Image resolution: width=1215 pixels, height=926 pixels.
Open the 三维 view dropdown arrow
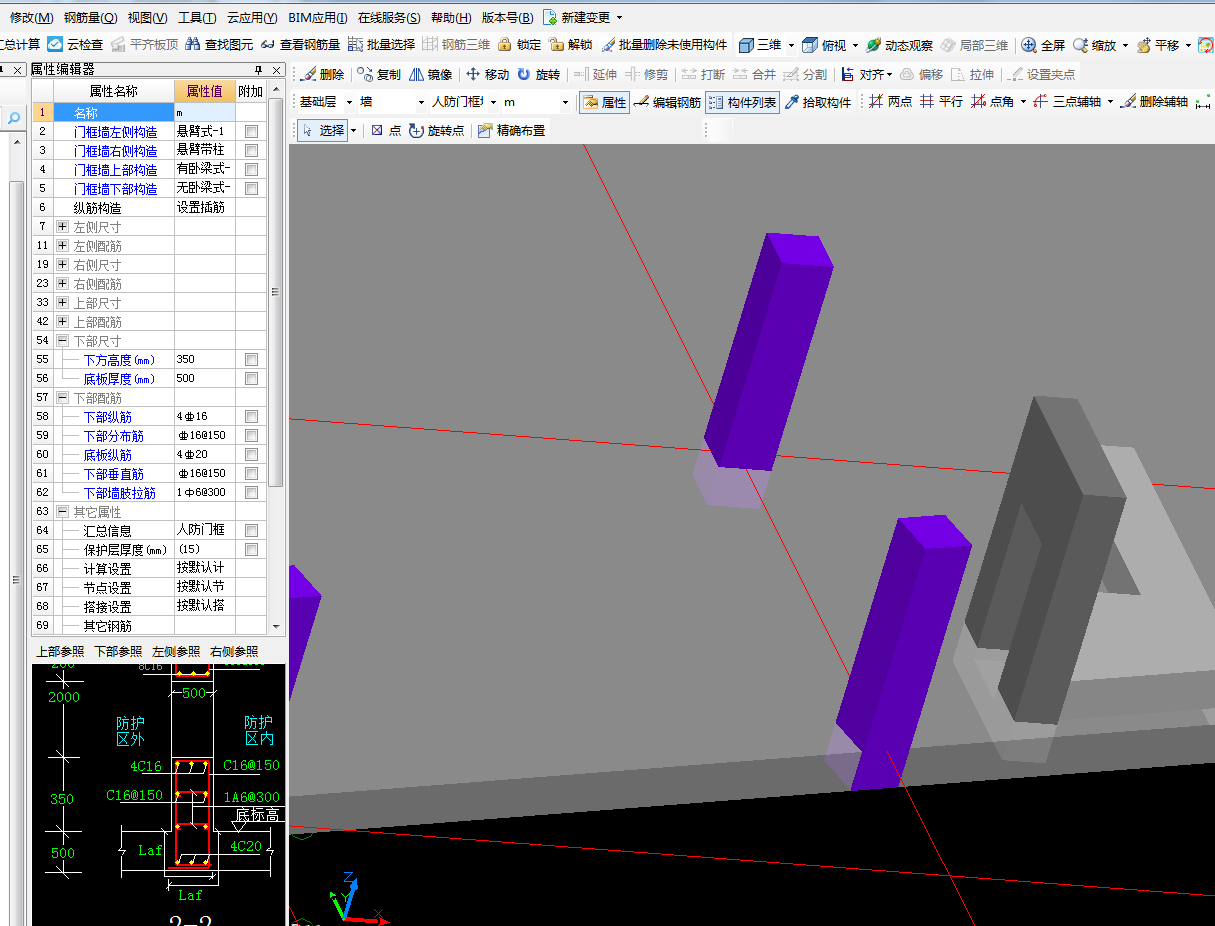coord(791,45)
